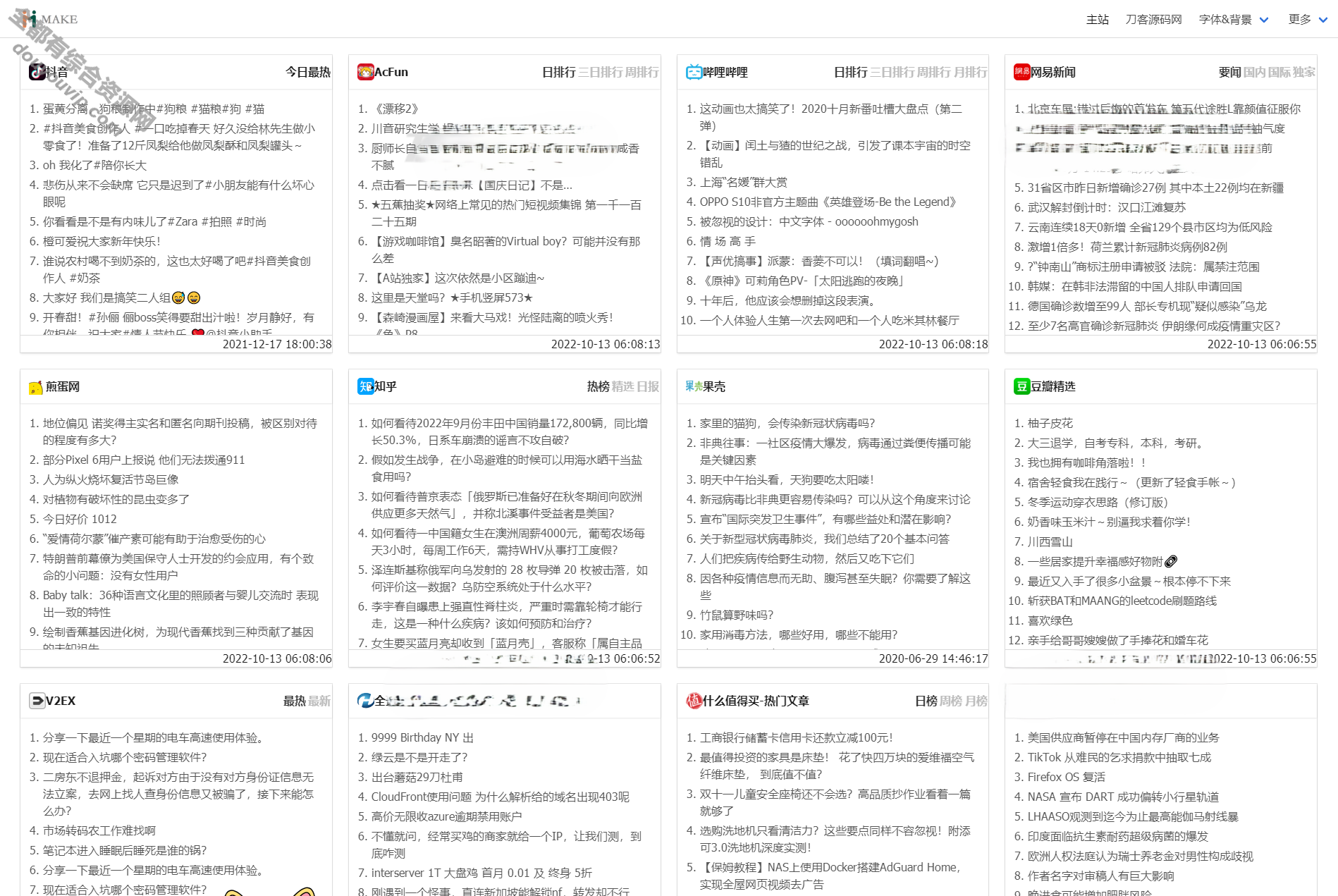The height and width of the screenshot is (896, 1338).
Task: Open the 豆瓣精选 item "柚子皮花"
Action: click(x=1050, y=423)
